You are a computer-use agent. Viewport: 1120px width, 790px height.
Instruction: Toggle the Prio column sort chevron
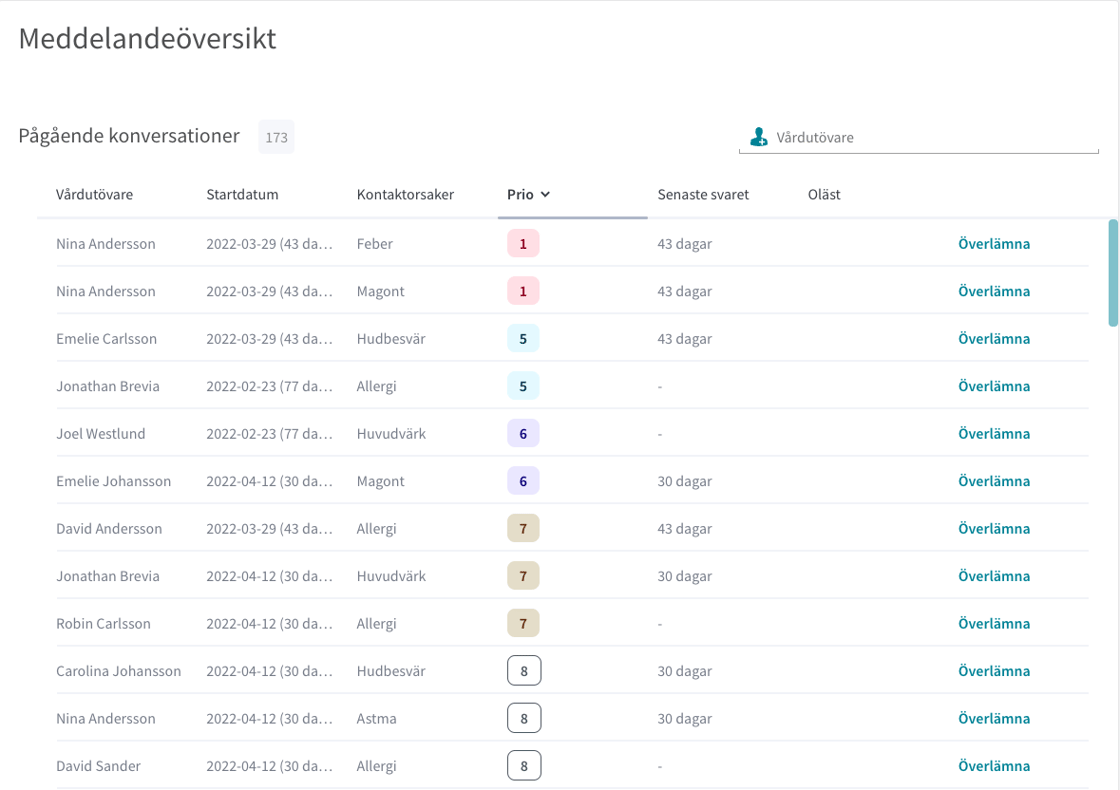click(545, 194)
